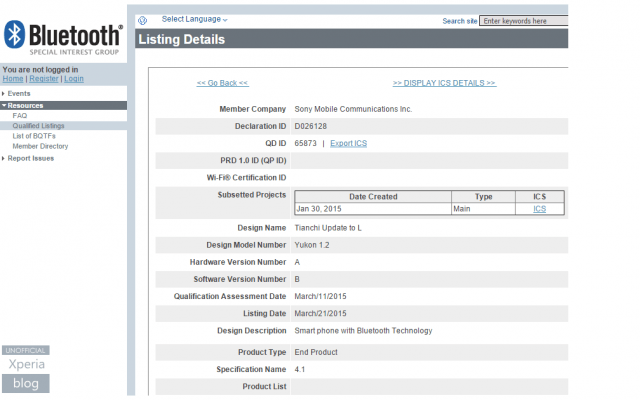The width and height of the screenshot is (640, 400).
Task: Open List of BQTFs page
Action: (34, 136)
